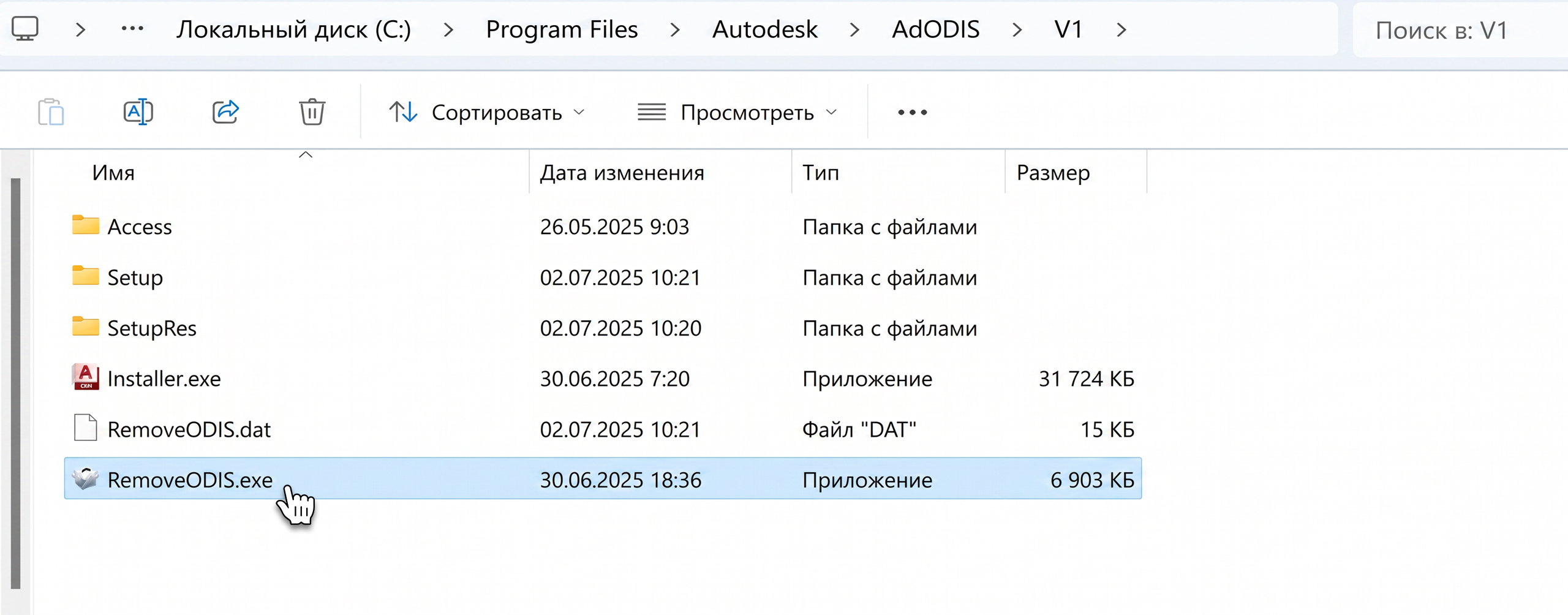The height and width of the screenshot is (615, 1568).
Task: Sort by Дата изменения column header
Action: coord(622,173)
